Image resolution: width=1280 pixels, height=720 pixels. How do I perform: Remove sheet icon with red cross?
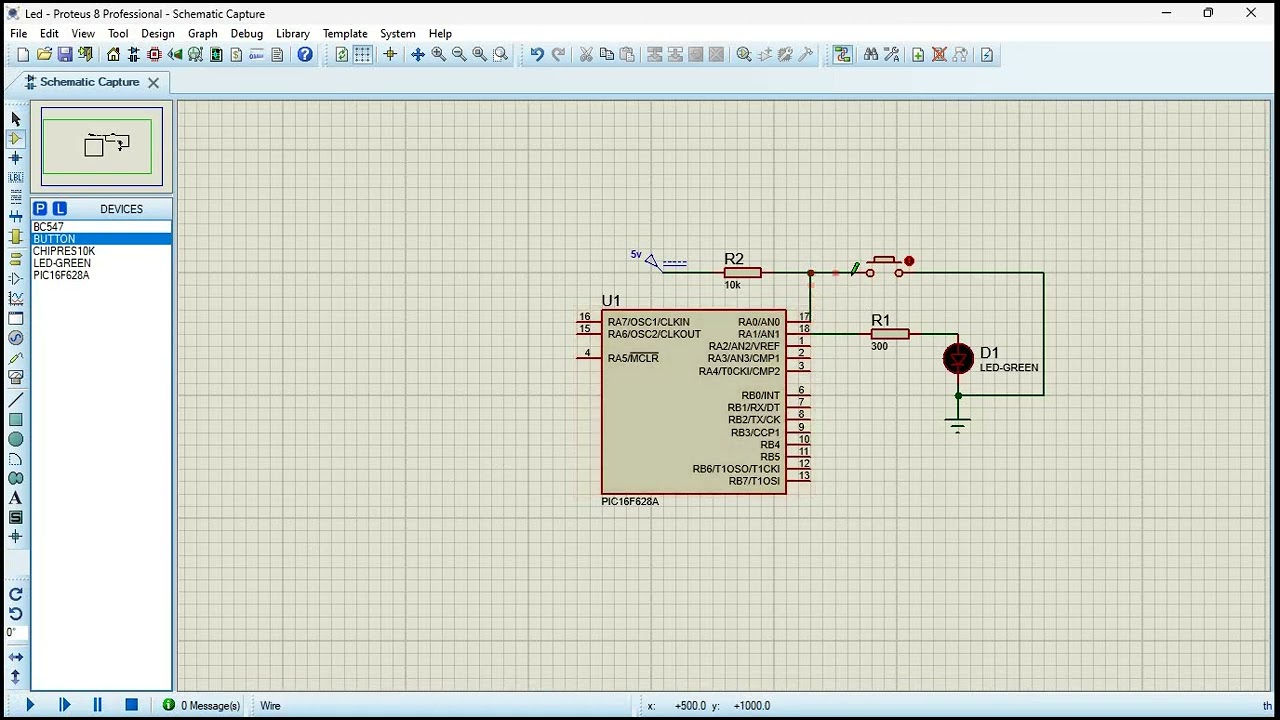tap(939, 55)
